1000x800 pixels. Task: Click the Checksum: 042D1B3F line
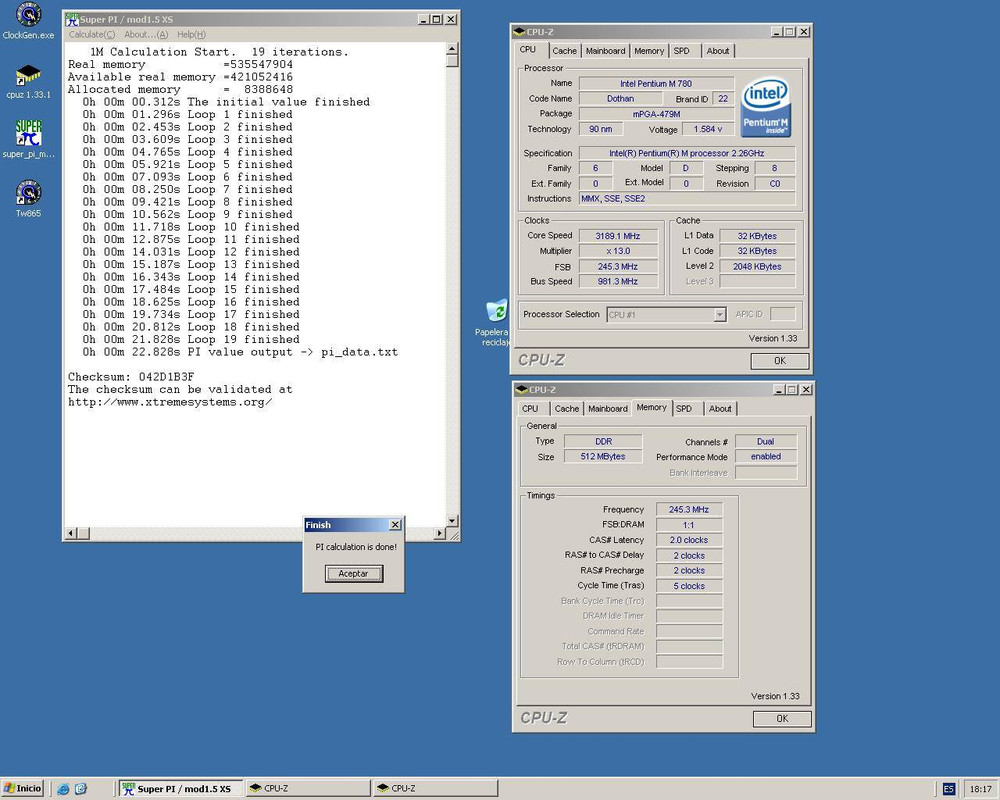131,377
